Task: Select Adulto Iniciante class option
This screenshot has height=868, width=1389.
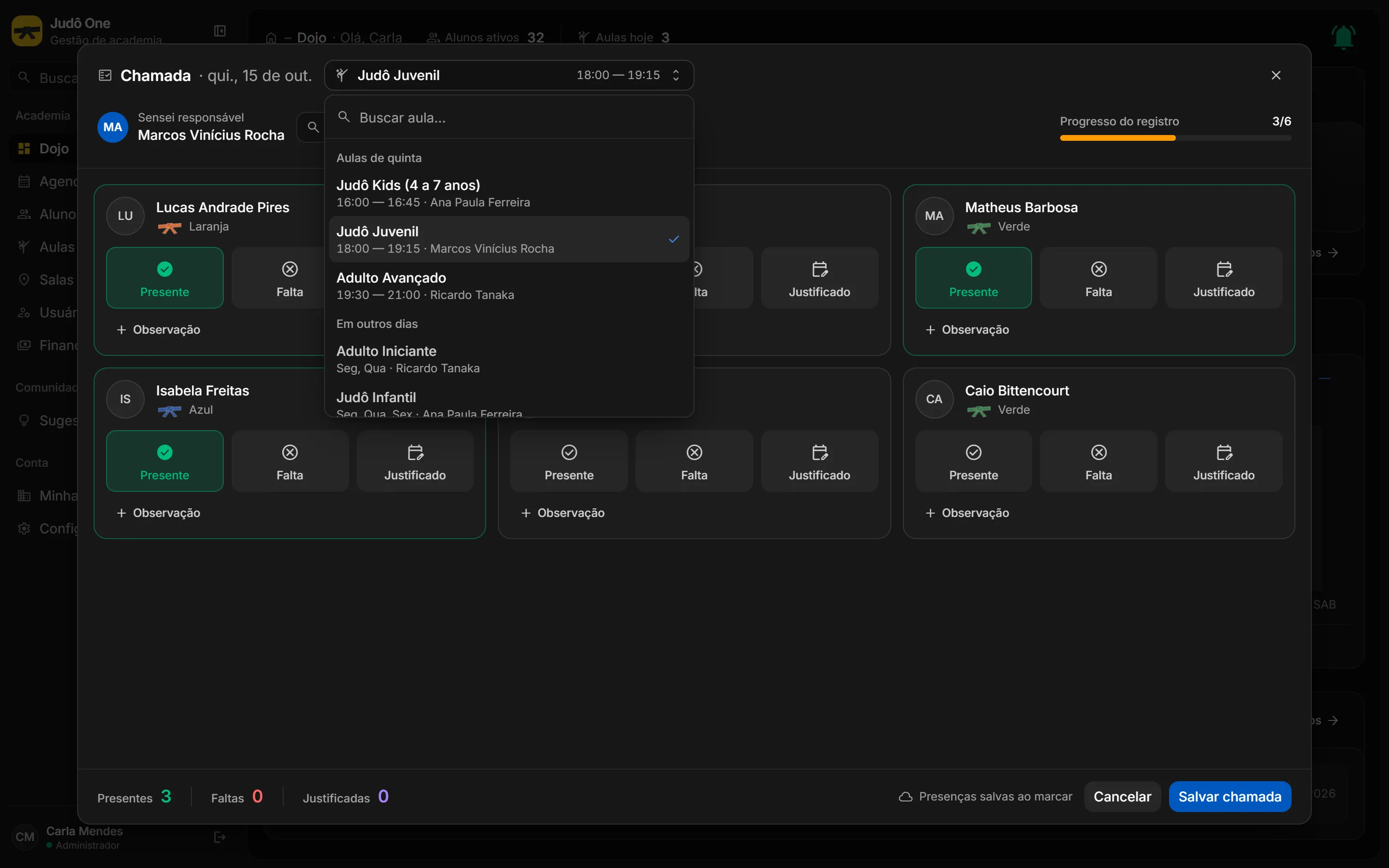Action: (x=509, y=359)
